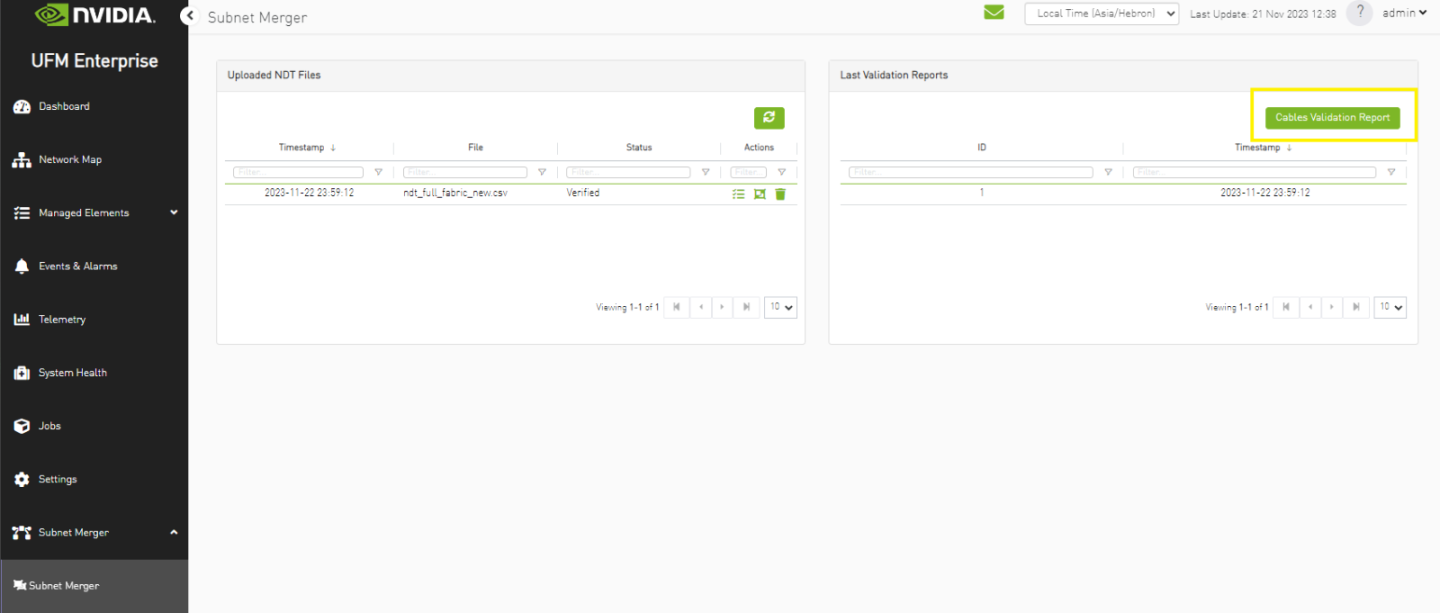The image size is (1440, 613).
Task: Go to the Dashboard page
Action: tap(64, 106)
